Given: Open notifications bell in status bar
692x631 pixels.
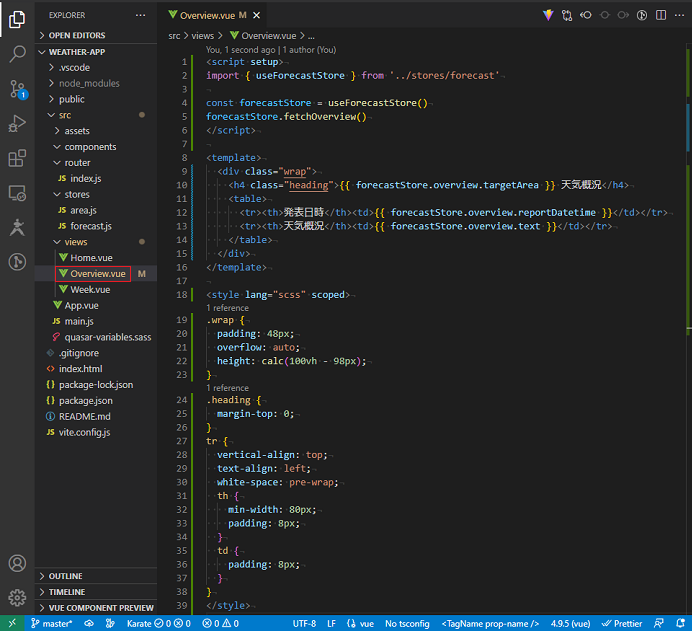Looking at the screenshot, I should (680, 623).
